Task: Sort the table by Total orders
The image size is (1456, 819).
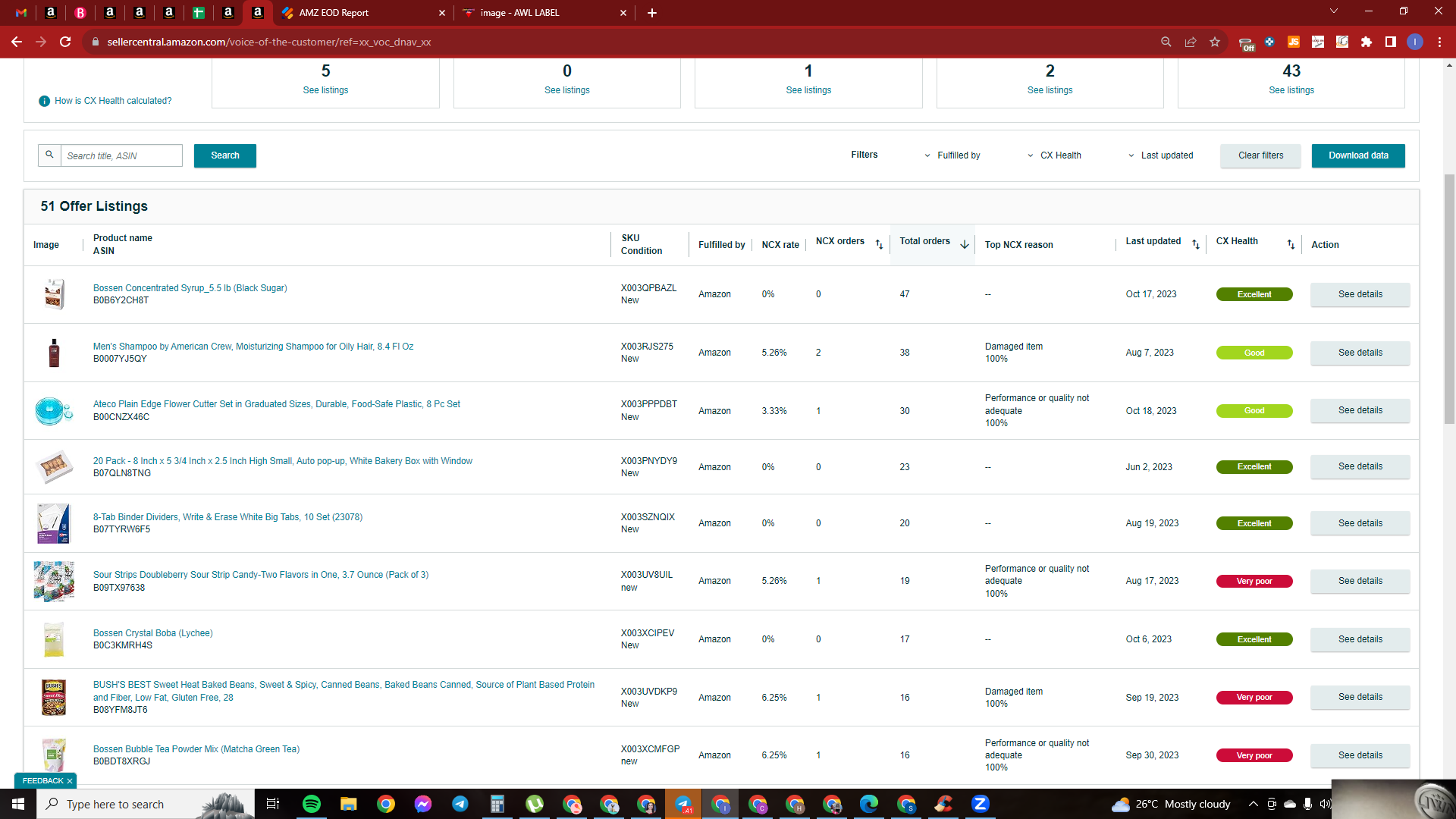Action: (965, 244)
